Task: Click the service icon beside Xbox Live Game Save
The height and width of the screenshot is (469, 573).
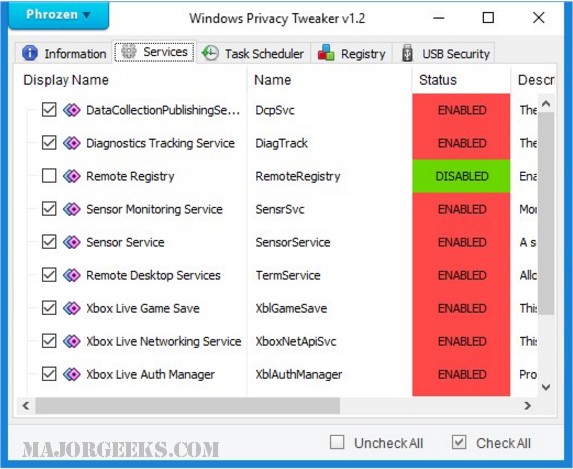Action: tap(72, 308)
